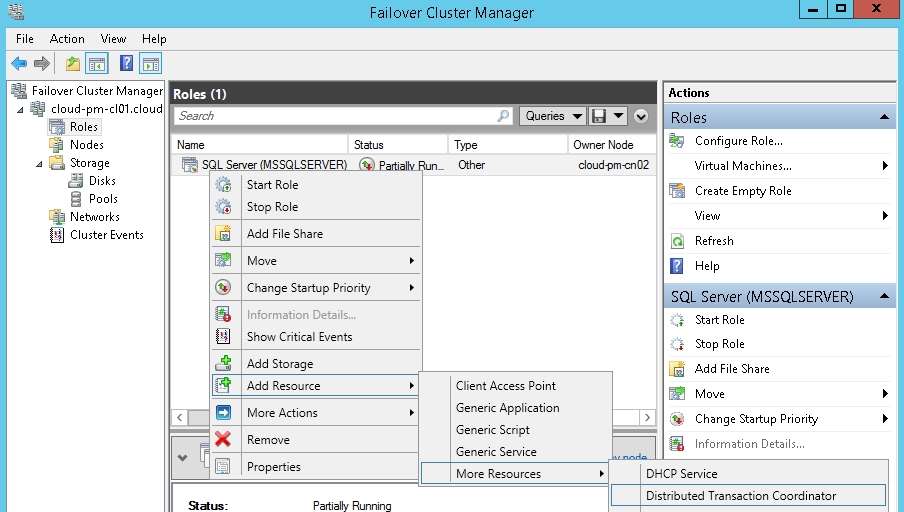Select Show Critical Events in context menu
Viewport: 904px width, 512px height.
[x=315, y=337]
